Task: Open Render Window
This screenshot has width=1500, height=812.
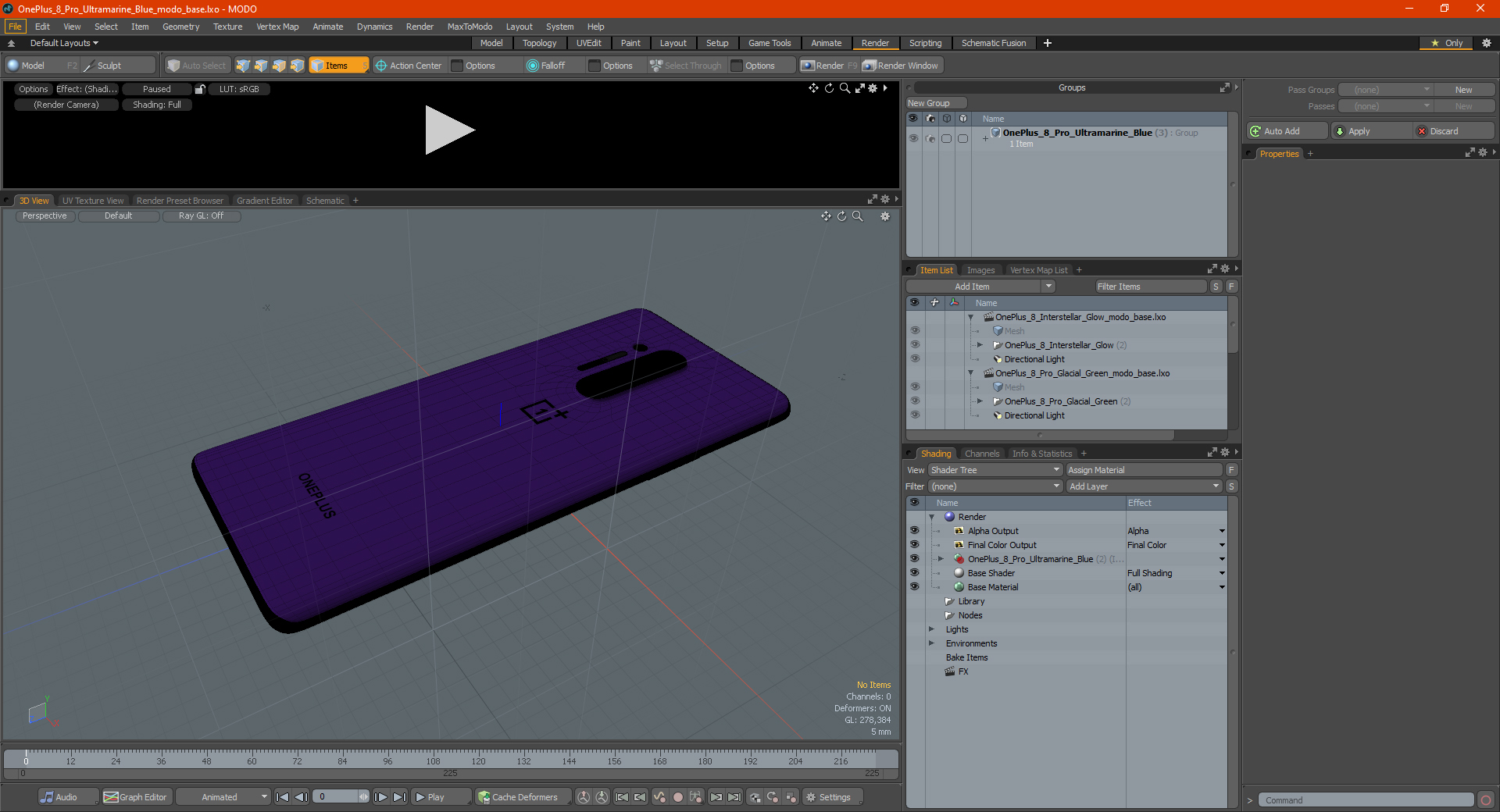Action: (x=900, y=66)
